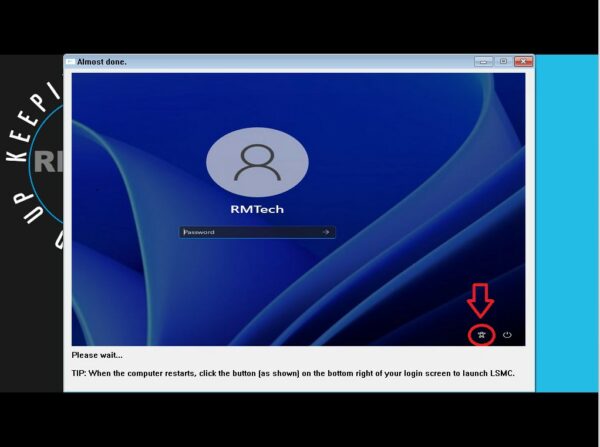Click the RMTech user avatar picture

[x=257, y=162]
